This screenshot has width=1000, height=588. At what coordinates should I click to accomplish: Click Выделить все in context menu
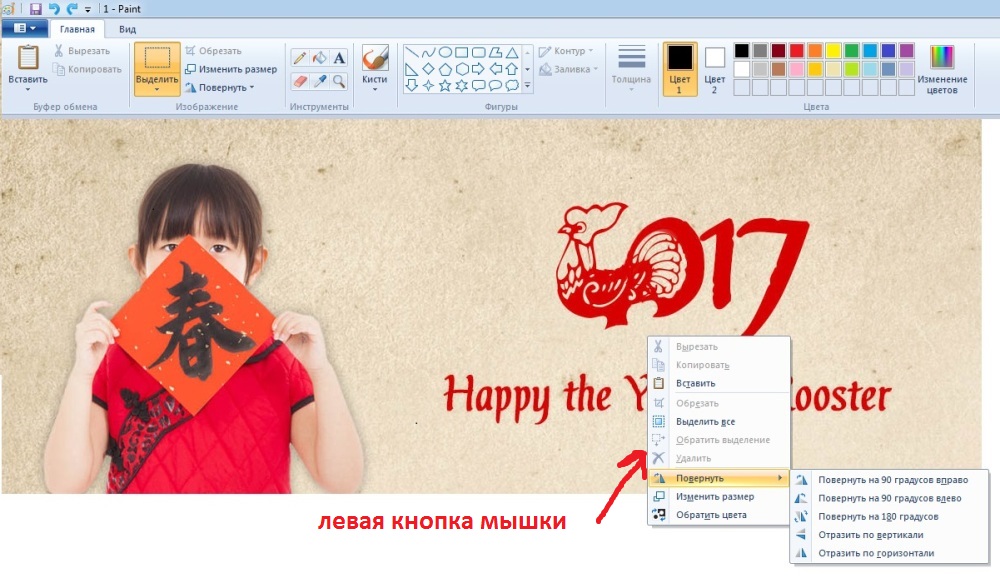[705, 422]
